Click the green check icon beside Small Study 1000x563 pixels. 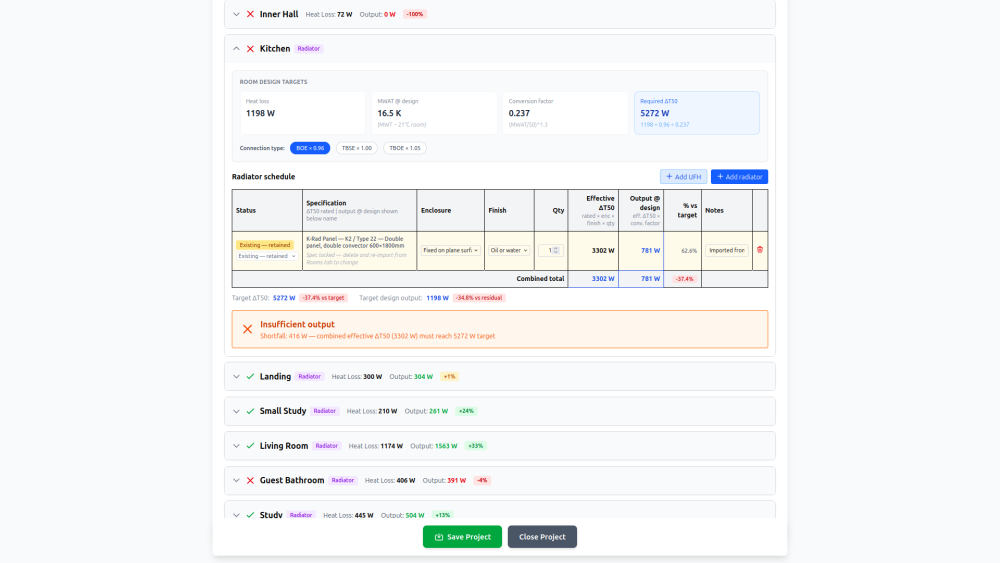[250, 411]
